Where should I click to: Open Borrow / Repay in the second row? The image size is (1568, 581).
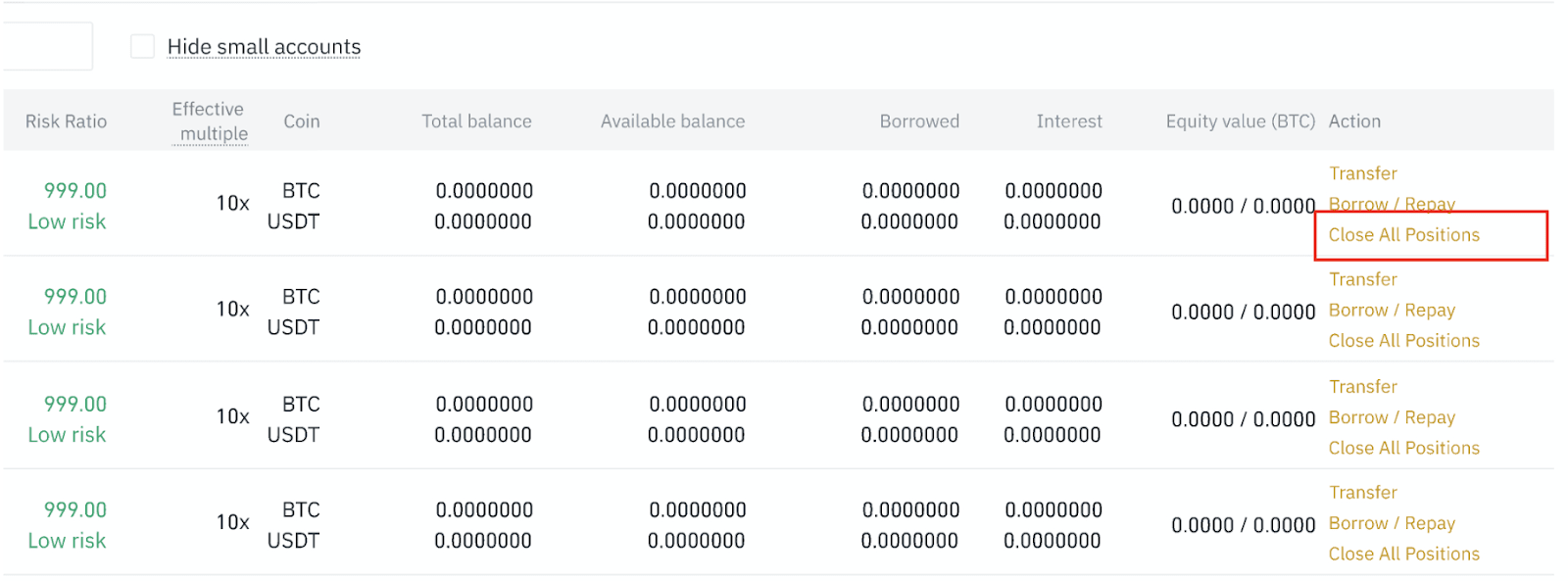(x=1392, y=311)
